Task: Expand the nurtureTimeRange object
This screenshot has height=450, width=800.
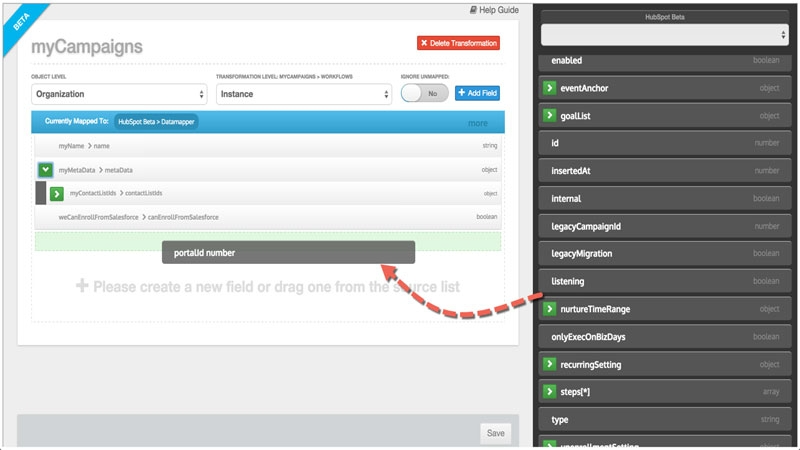Action: [549, 309]
